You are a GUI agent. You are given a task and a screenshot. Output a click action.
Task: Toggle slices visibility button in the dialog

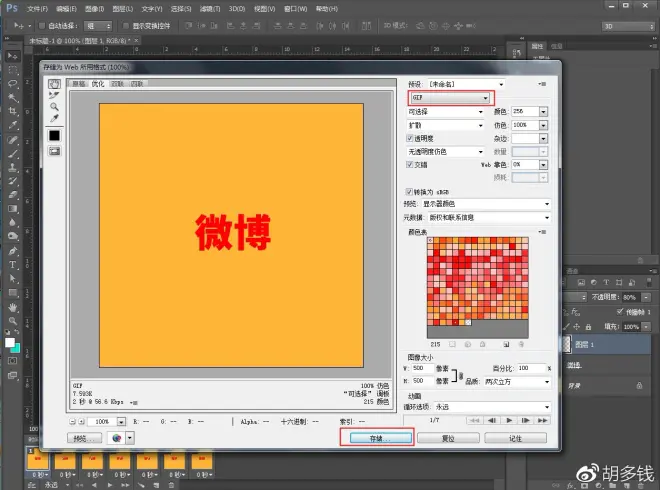coord(54,151)
